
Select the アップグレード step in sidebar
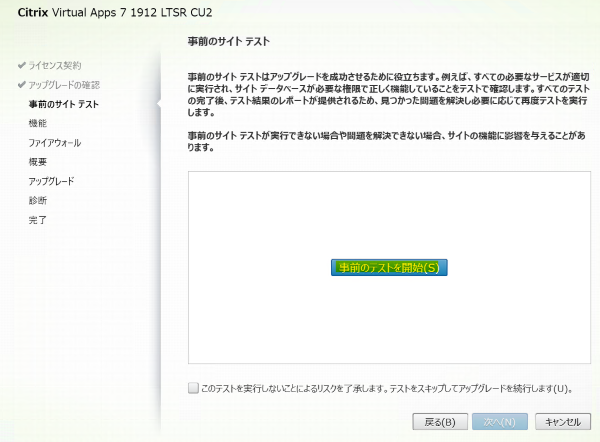tap(51, 181)
